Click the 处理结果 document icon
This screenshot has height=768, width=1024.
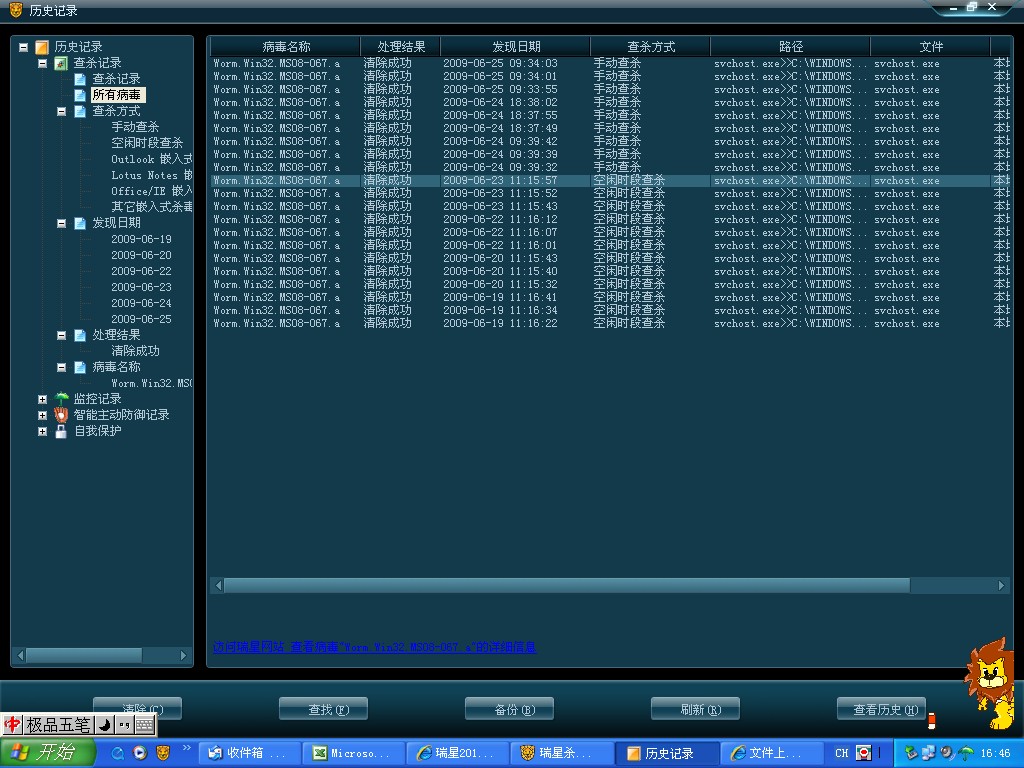click(80, 335)
